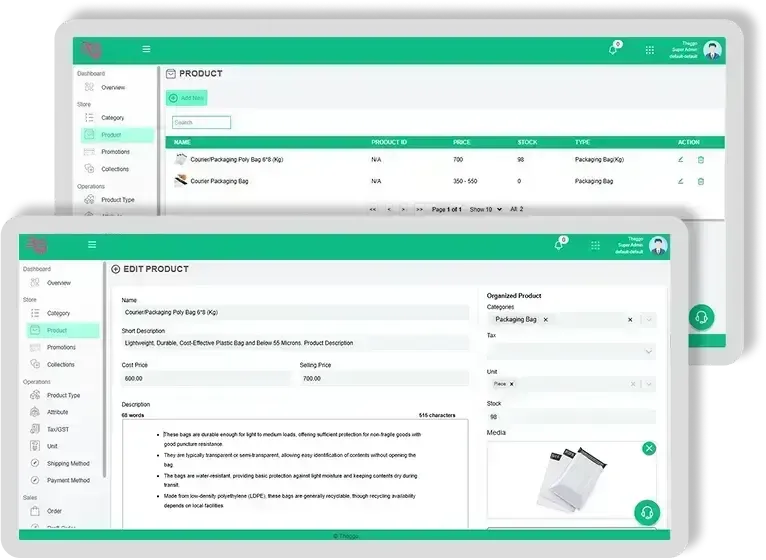The image size is (766, 560).
Task: Open the Tax dropdown
Action: click(x=649, y=351)
